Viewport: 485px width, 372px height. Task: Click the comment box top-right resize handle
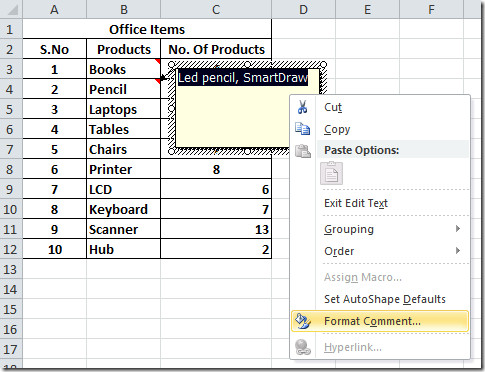coord(323,64)
